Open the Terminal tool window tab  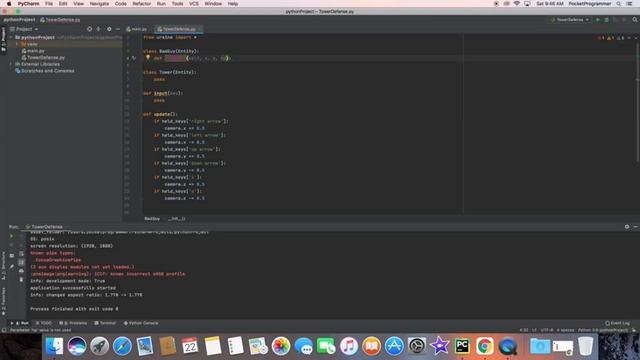click(105, 323)
